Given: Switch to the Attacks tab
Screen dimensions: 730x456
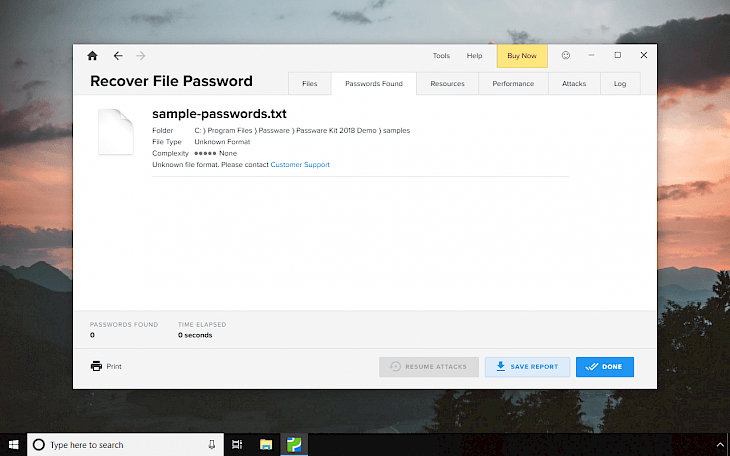Looking at the screenshot, I should pyautogui.click(x=574, y=83).
